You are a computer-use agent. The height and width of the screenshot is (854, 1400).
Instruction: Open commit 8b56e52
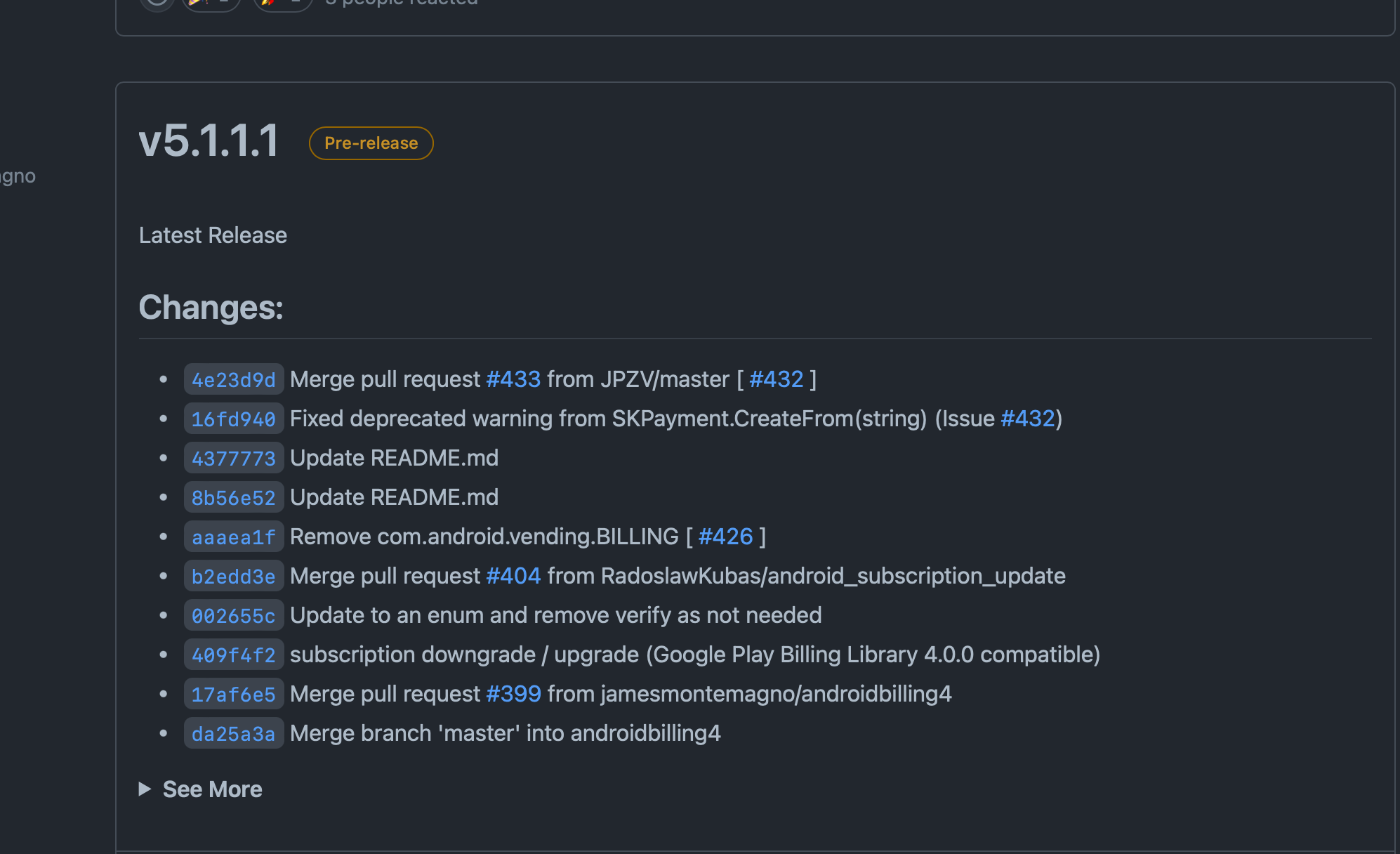233,497
